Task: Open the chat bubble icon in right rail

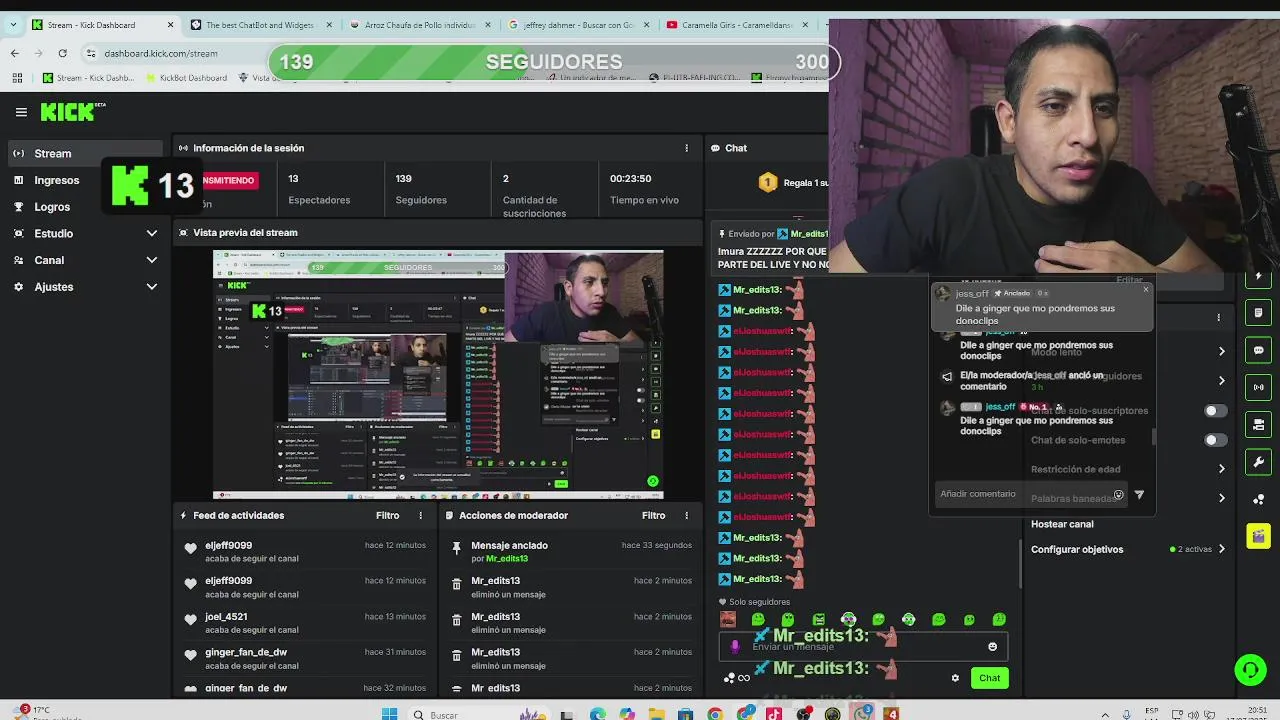Action: 1258,350
